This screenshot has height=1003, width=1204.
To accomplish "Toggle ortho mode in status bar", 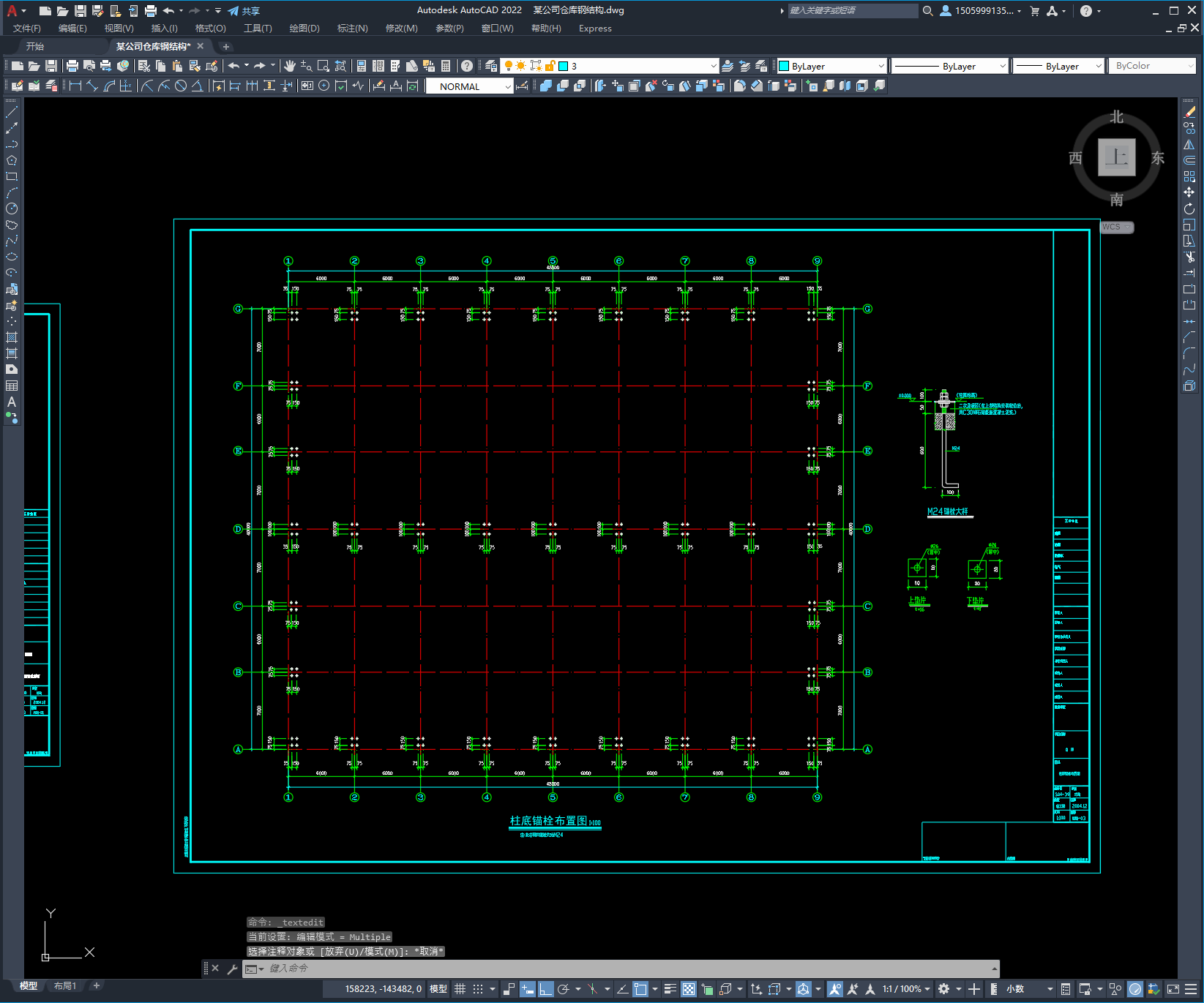I will tap(546, 989).
